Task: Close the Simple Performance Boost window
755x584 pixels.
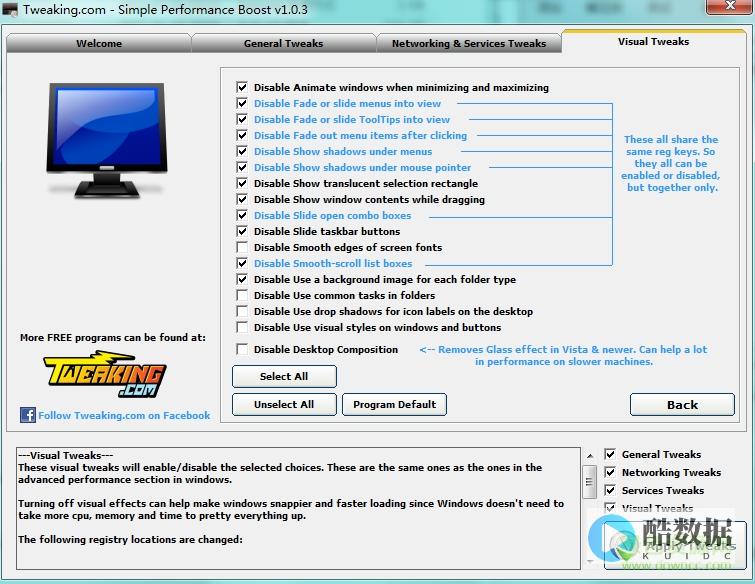Action: (x=729, y=6)
